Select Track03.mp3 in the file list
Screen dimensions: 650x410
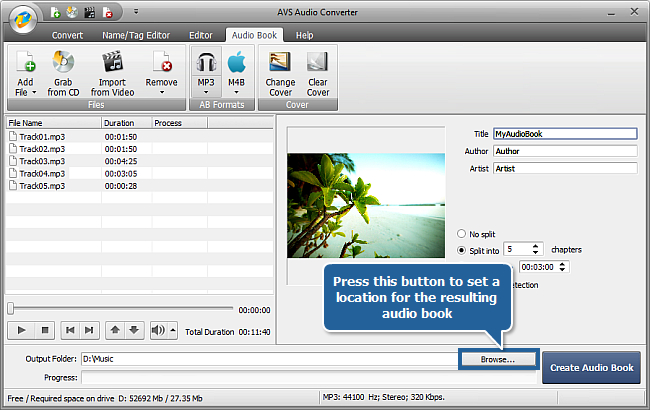tap(42, 161)
